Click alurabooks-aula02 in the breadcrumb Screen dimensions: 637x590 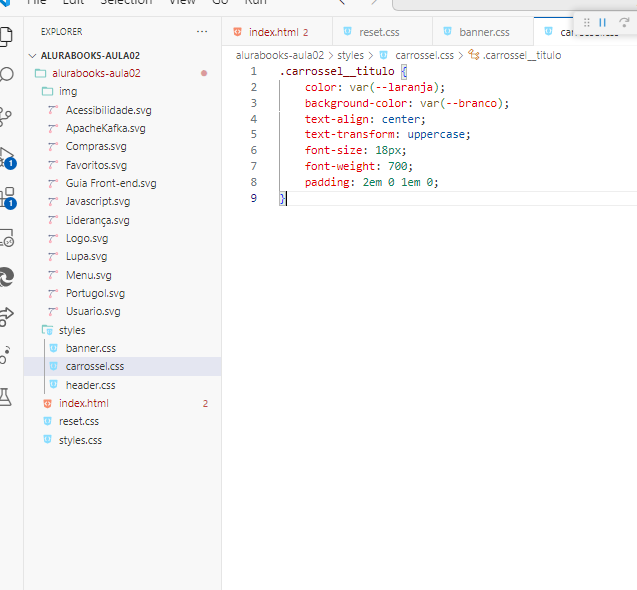(280, 55)
